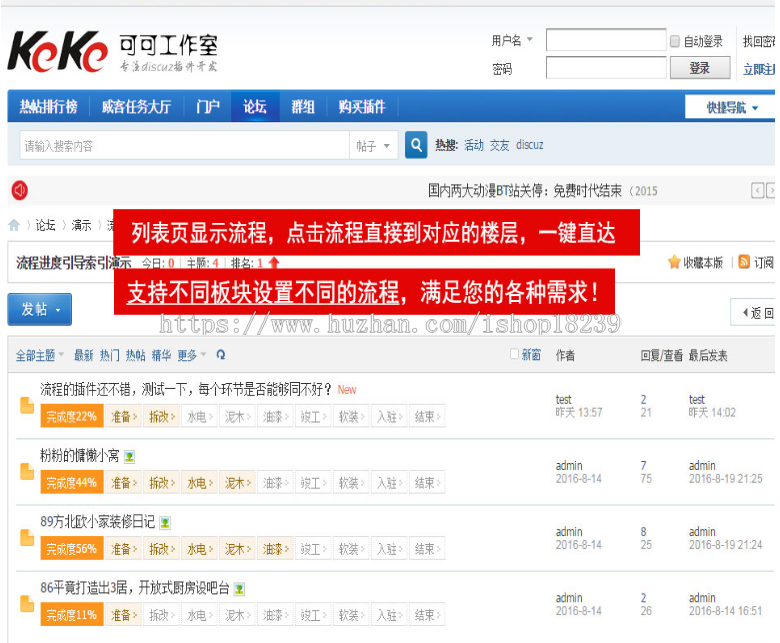Viewport: 780px width, 643px height.
Task: Click hot search link 交友
Action: point(499,145)
